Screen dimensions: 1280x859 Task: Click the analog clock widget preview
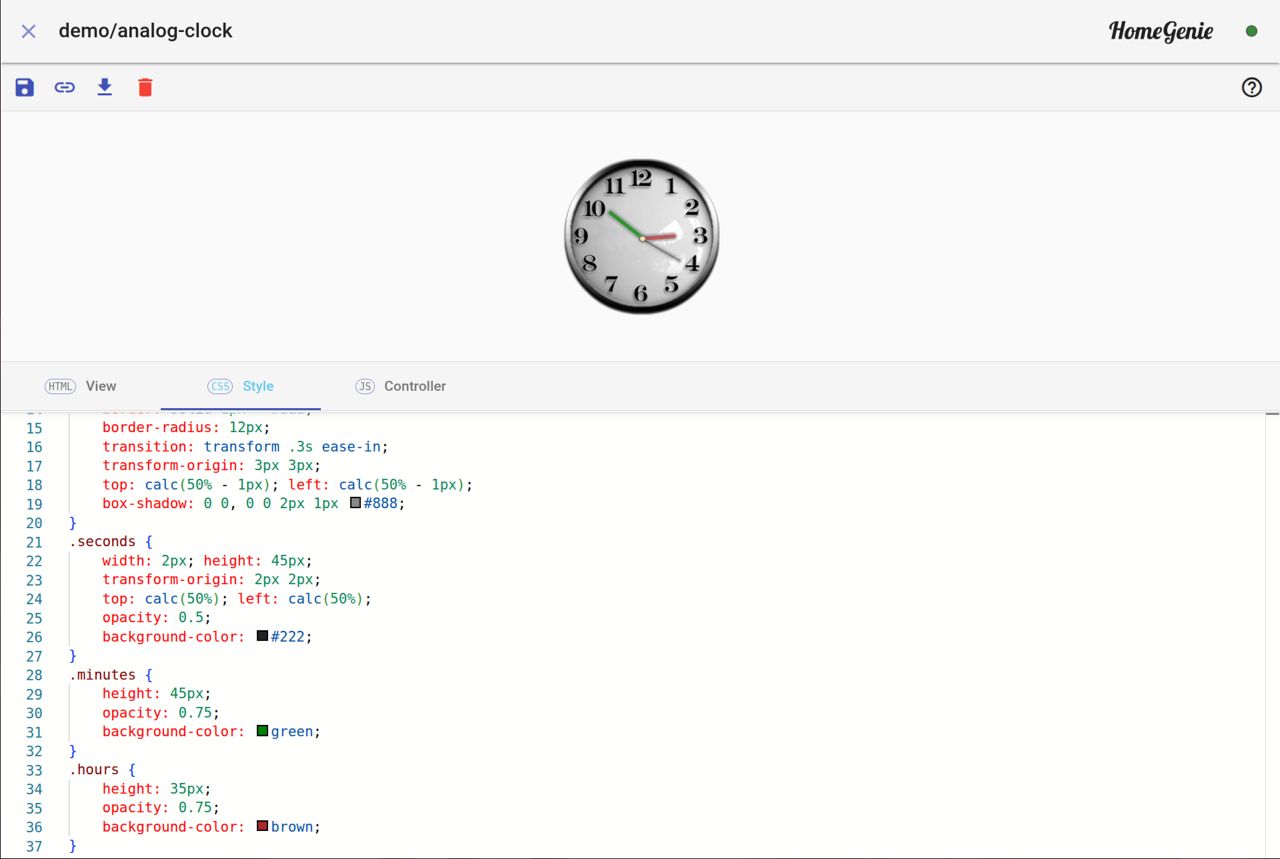click(641, 236)
